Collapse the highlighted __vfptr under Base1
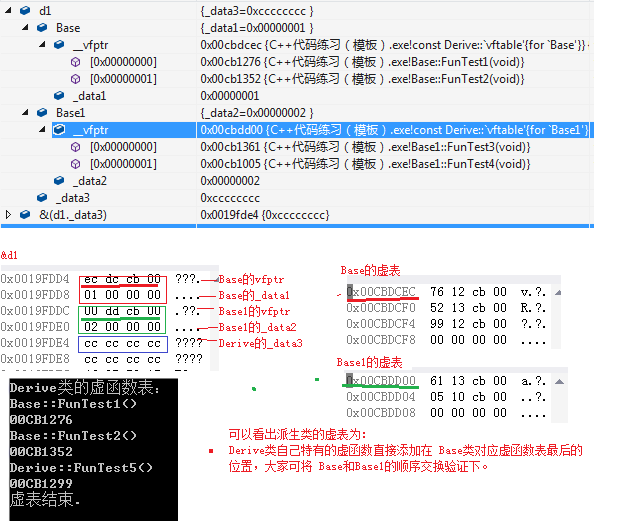 click(42, 129)
